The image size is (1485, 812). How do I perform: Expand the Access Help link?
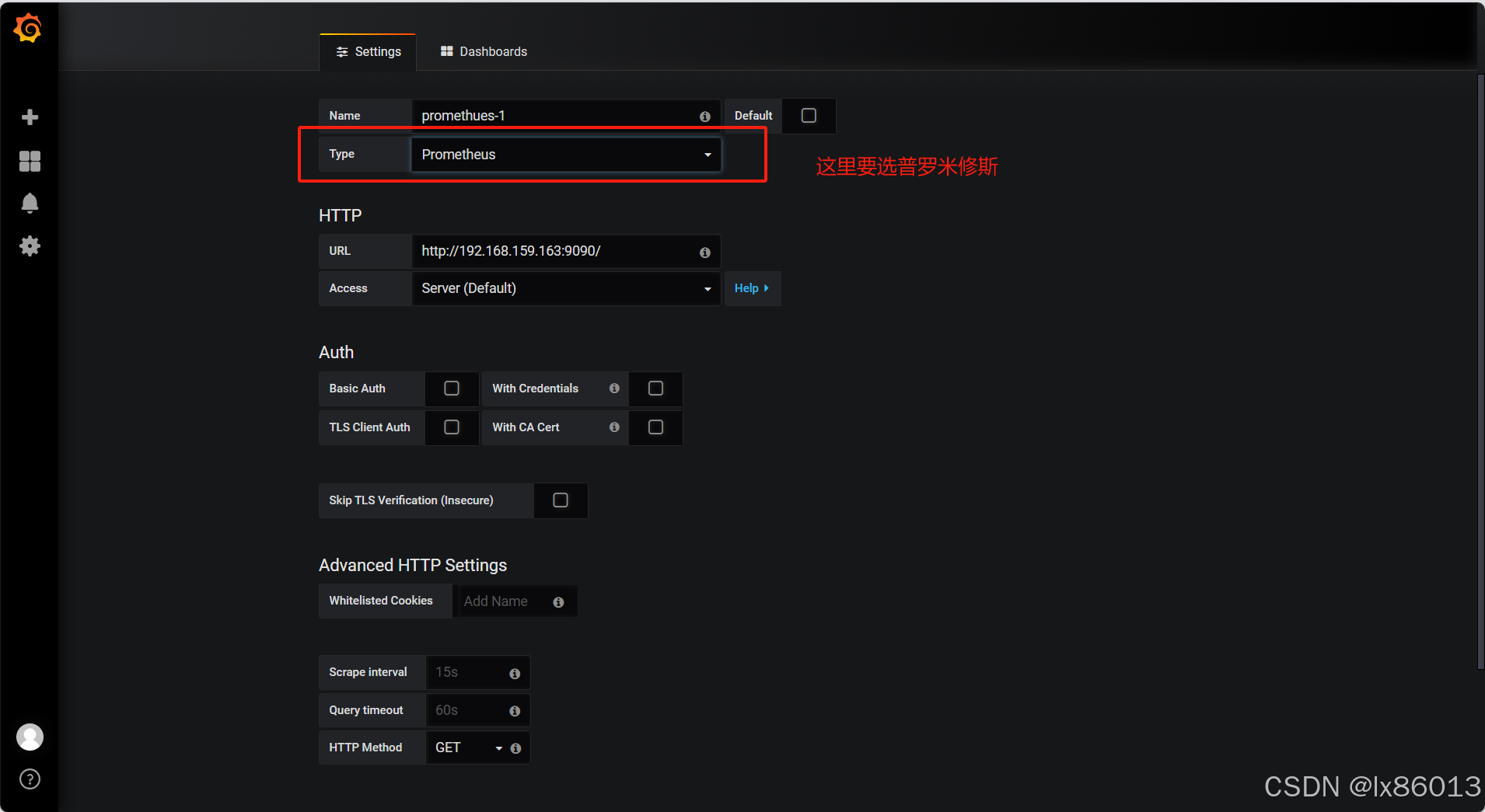click(x=752, y=288)
